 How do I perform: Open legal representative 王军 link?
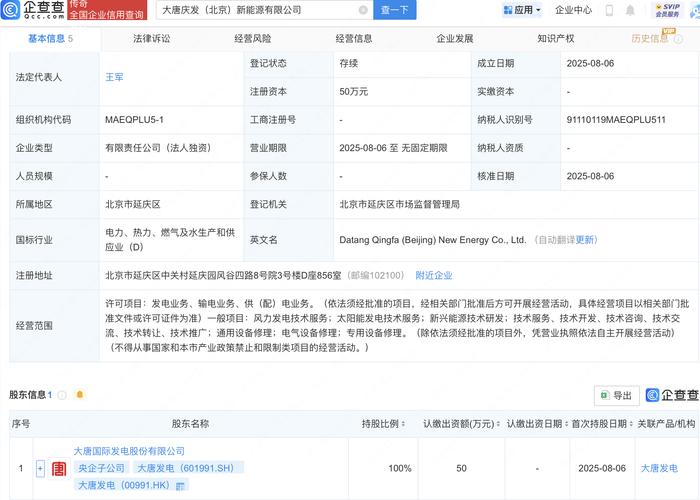coord(114,77)
